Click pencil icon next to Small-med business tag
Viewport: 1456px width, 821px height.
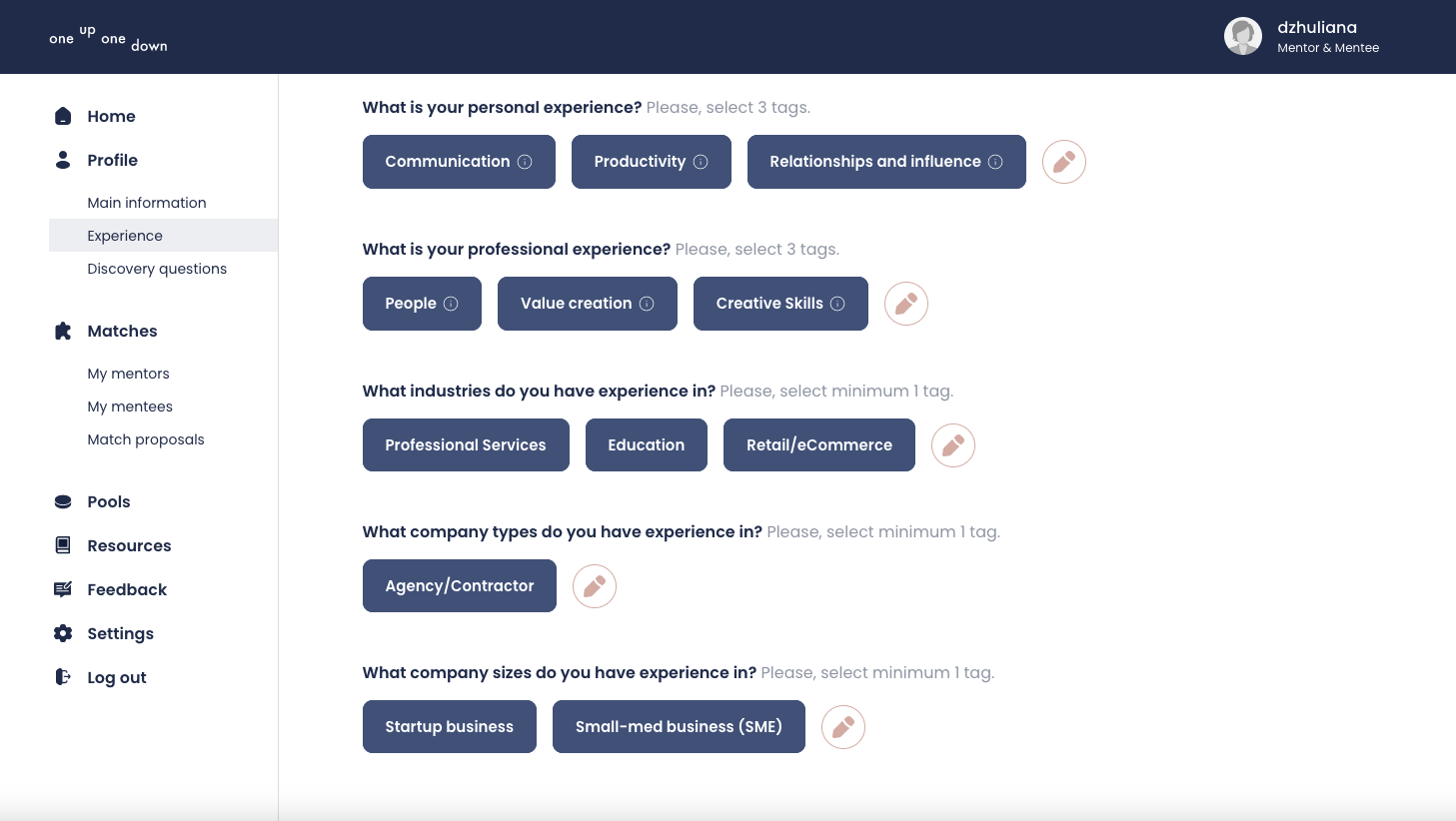pos(843,727)
